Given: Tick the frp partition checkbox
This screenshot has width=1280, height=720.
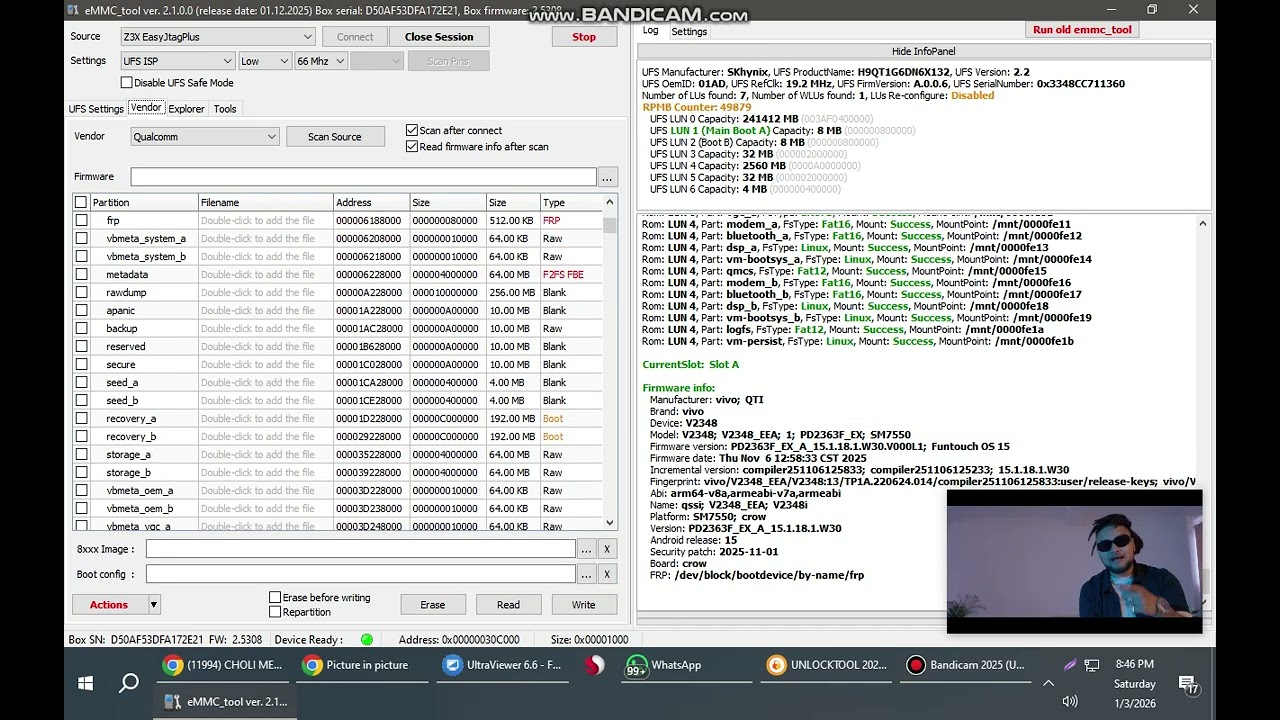Looking at the screenshot, I should tap(81, 220).
